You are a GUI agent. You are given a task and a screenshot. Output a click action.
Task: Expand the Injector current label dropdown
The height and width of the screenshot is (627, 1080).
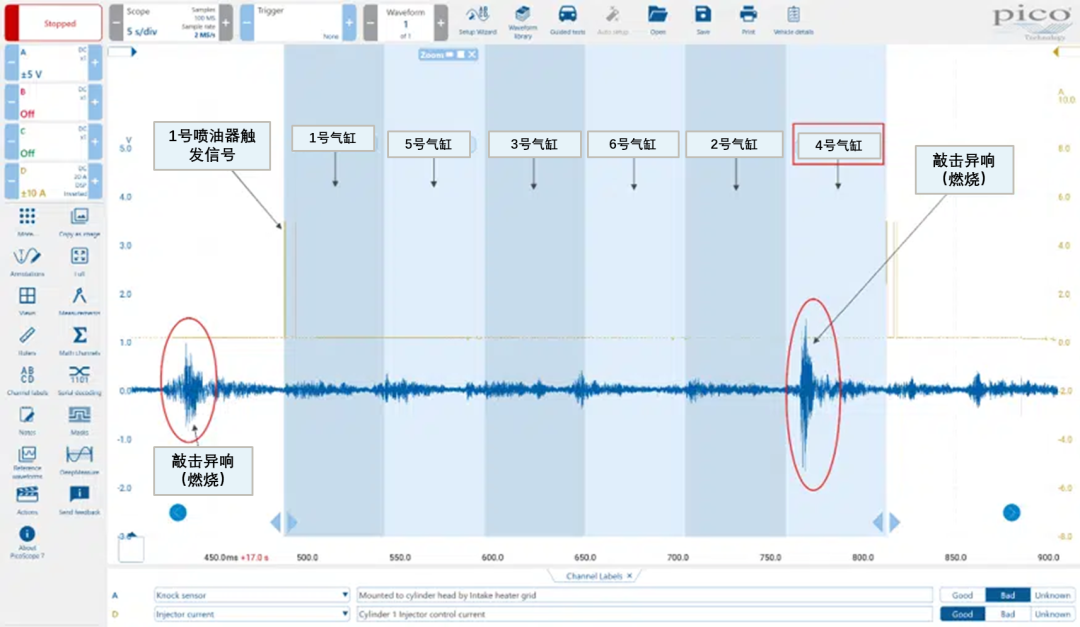click(x=344, y=614)
